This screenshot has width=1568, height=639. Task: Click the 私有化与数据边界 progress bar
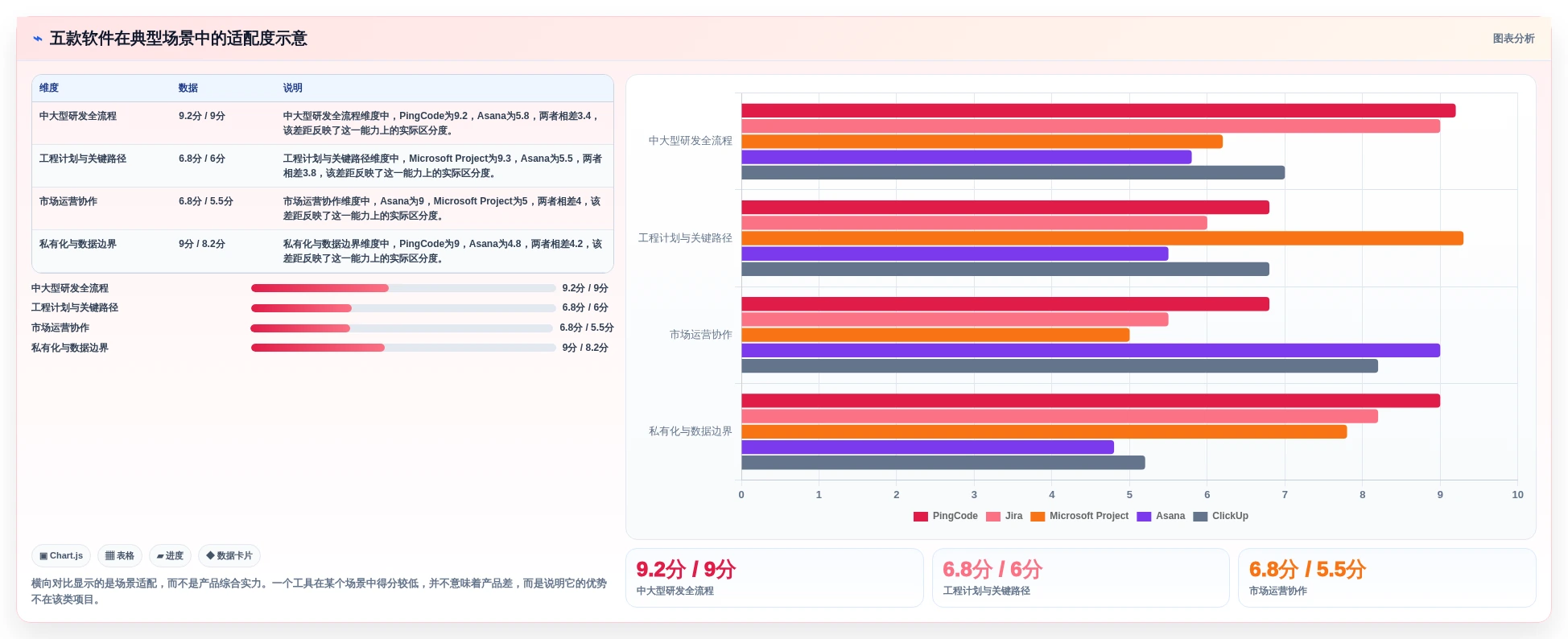pyautogui.click(x=403, y=348)
